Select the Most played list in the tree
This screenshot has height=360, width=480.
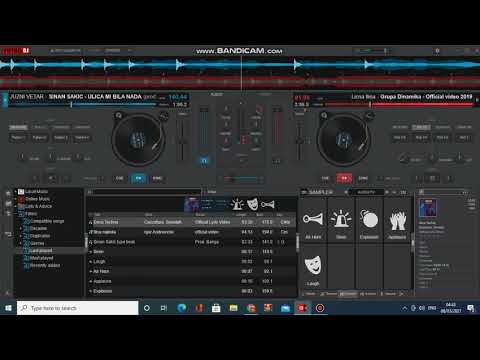(x=41, y=258)
